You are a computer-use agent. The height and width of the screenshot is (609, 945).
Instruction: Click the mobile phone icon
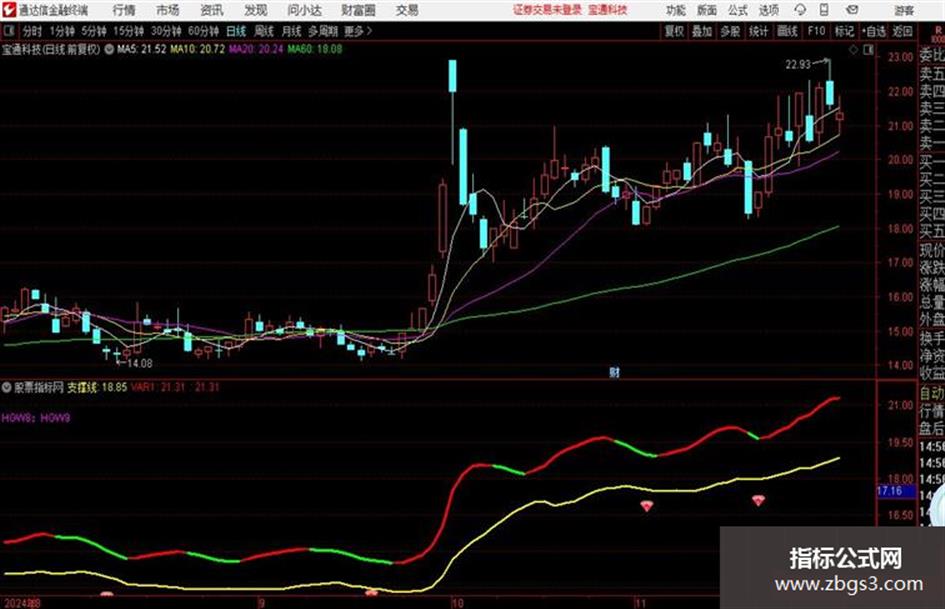click(824, 10)
